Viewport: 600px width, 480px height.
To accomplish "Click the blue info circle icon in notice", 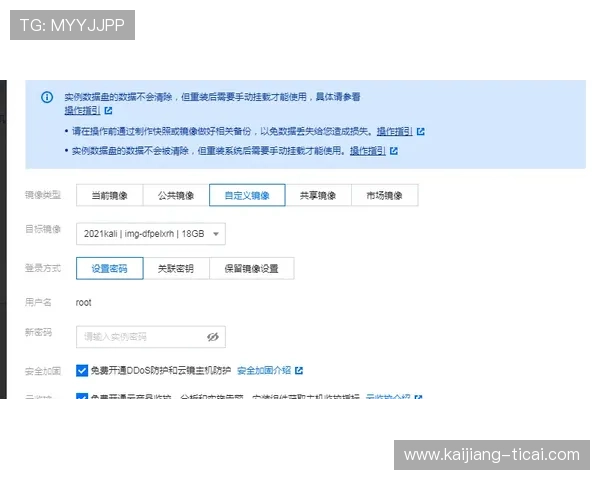I will (x=47, y=97).
